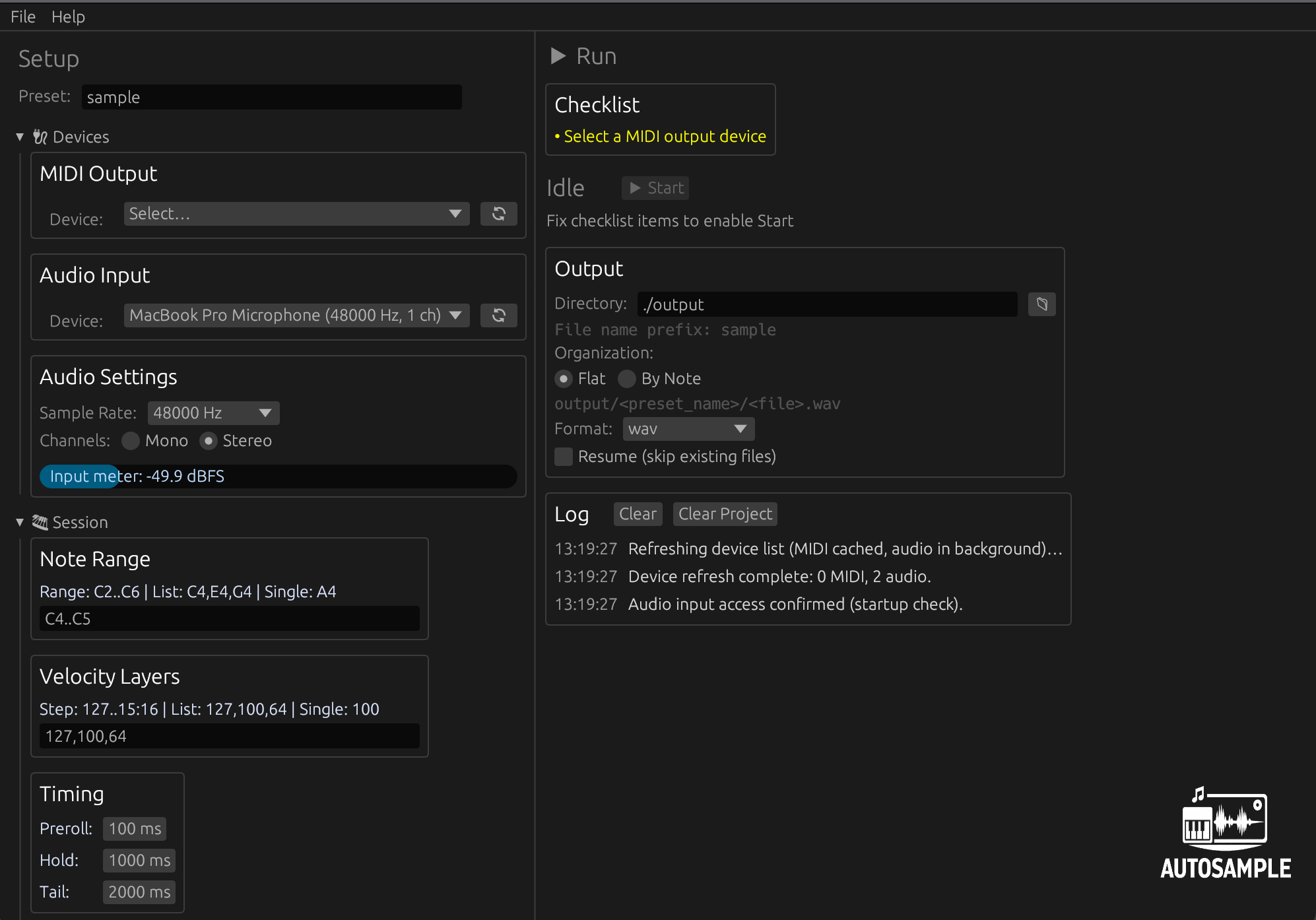
Task: Click the output Directory field
Action: pos(828,304)
